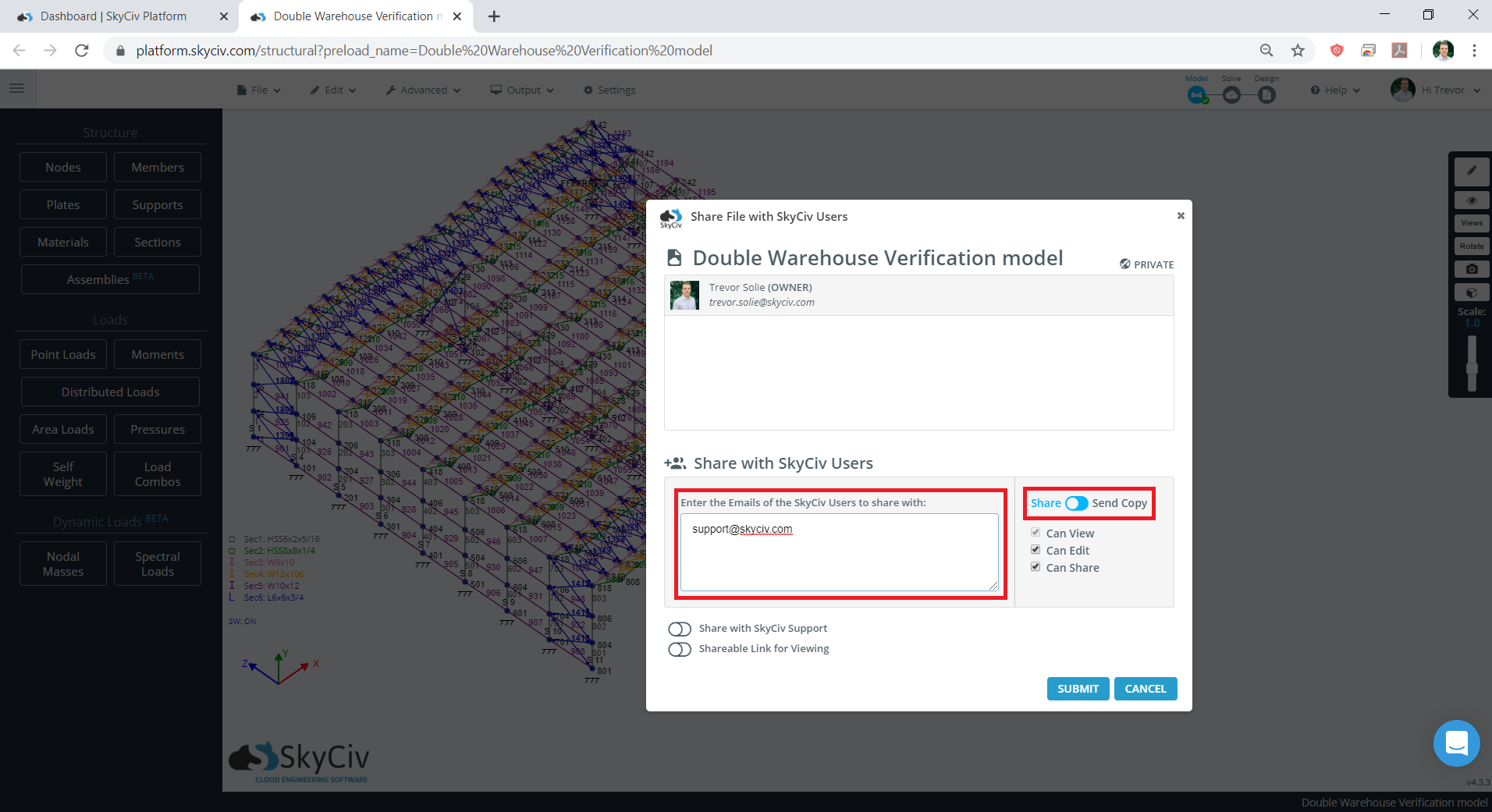Expand the Edit menu

(333, 90)
